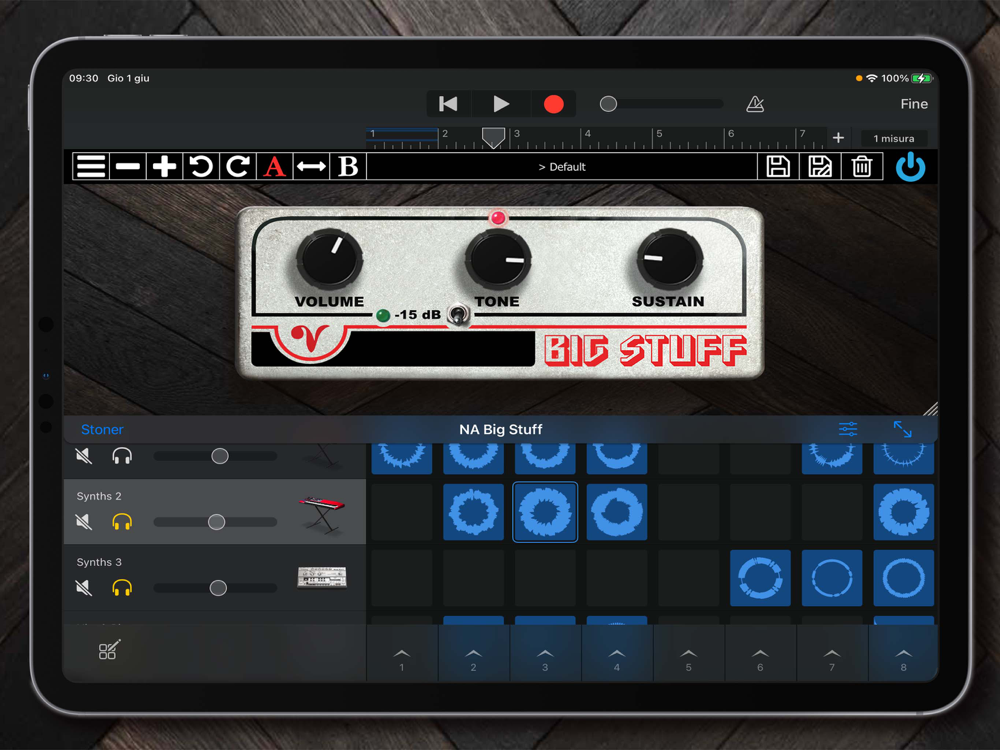Toggle the blue plugin power button
The image size is (1000, 750).
pyautogui.click(x=910, y=166)
